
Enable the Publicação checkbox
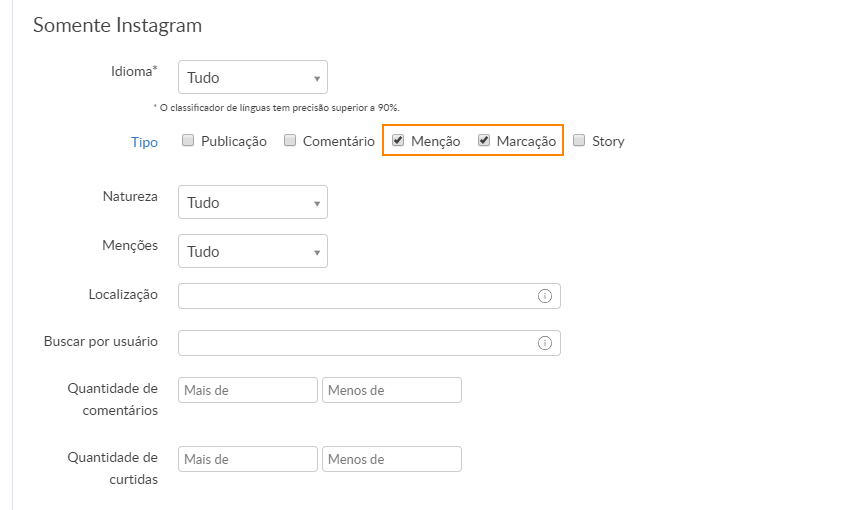click(x=188, y=141)
